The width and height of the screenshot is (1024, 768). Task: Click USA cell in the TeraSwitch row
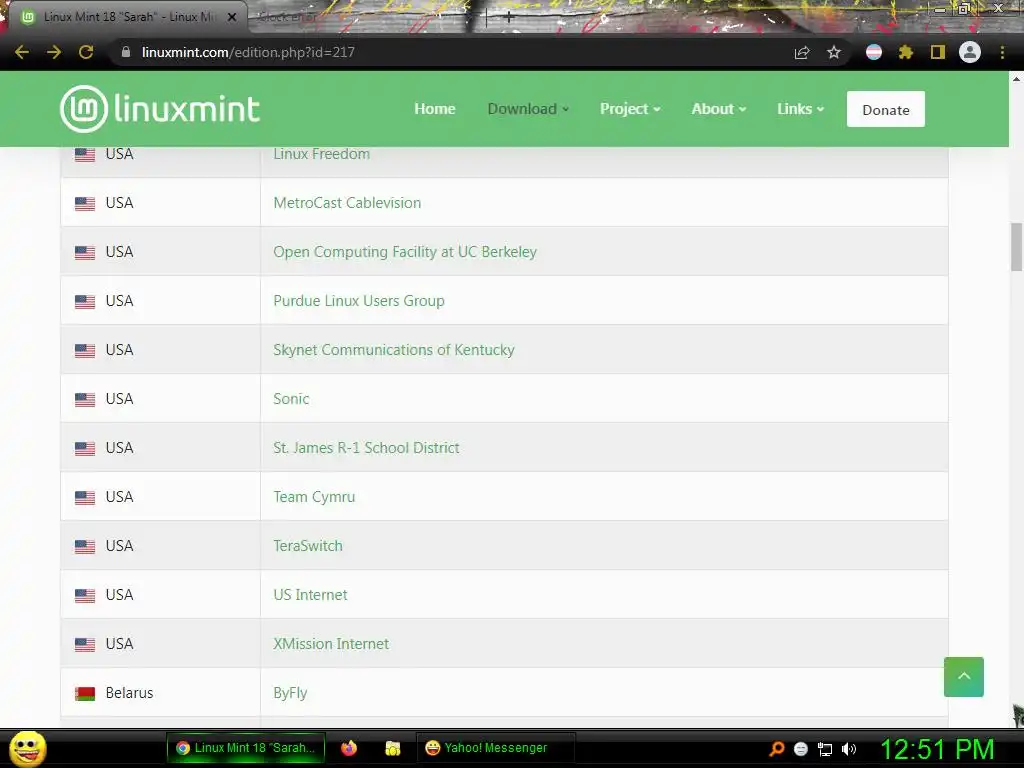coord(161,545)
